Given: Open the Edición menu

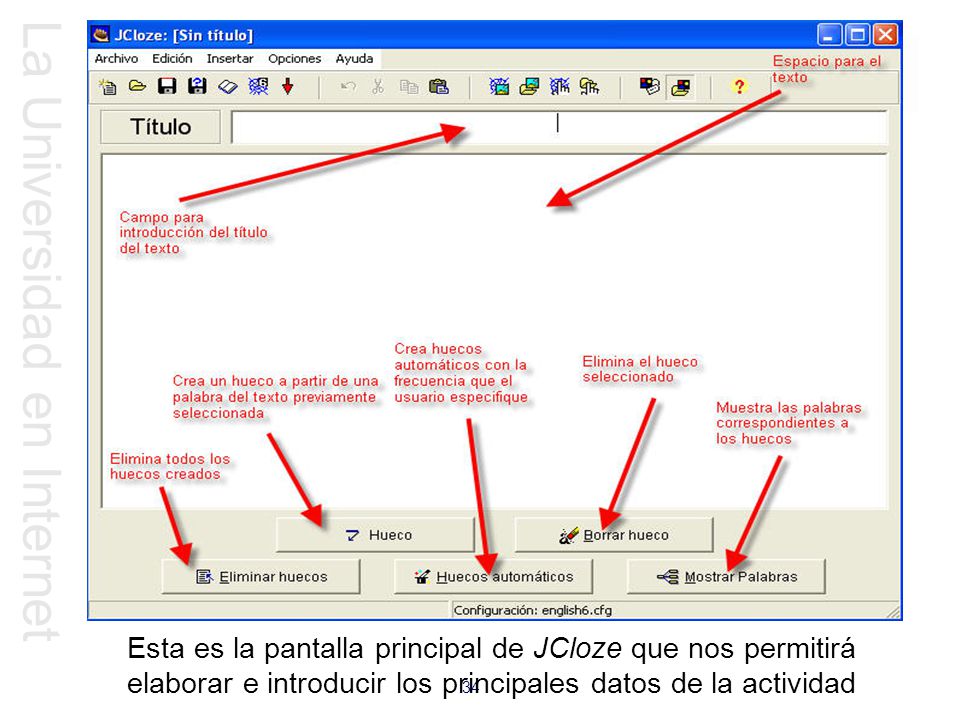Looking at the screenshot, I should [x=172, y=58].
